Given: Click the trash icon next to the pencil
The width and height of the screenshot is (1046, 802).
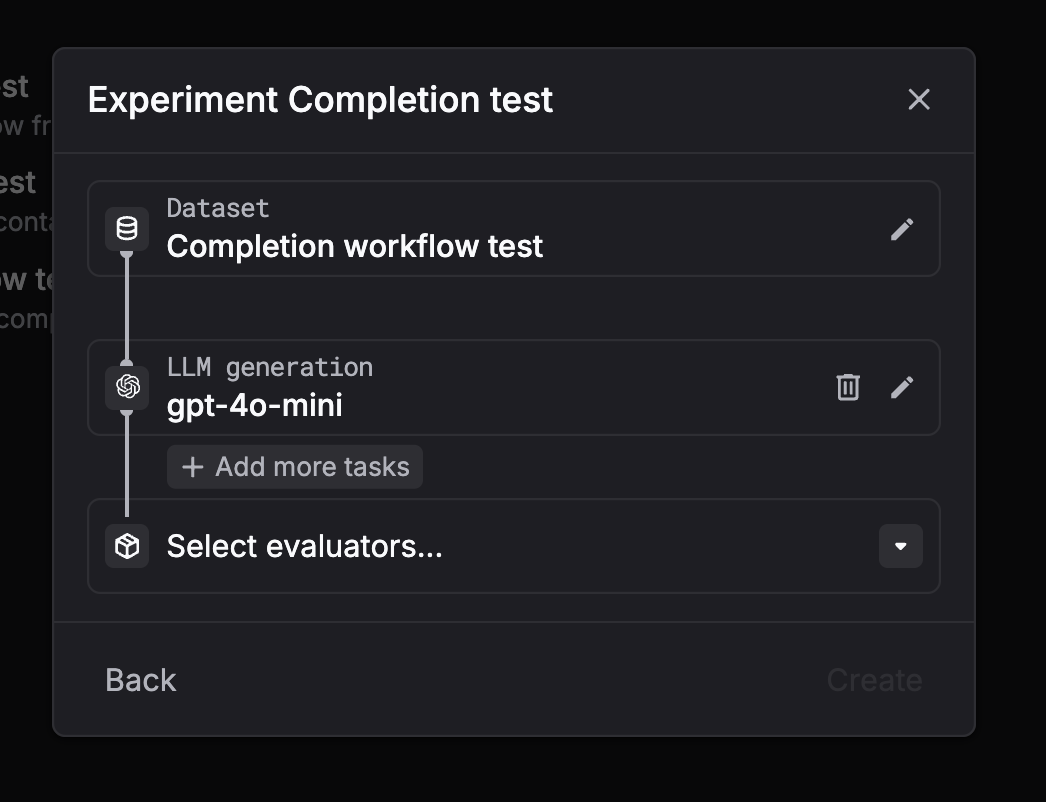Looking at the screenshot, I should coord(847,387).
